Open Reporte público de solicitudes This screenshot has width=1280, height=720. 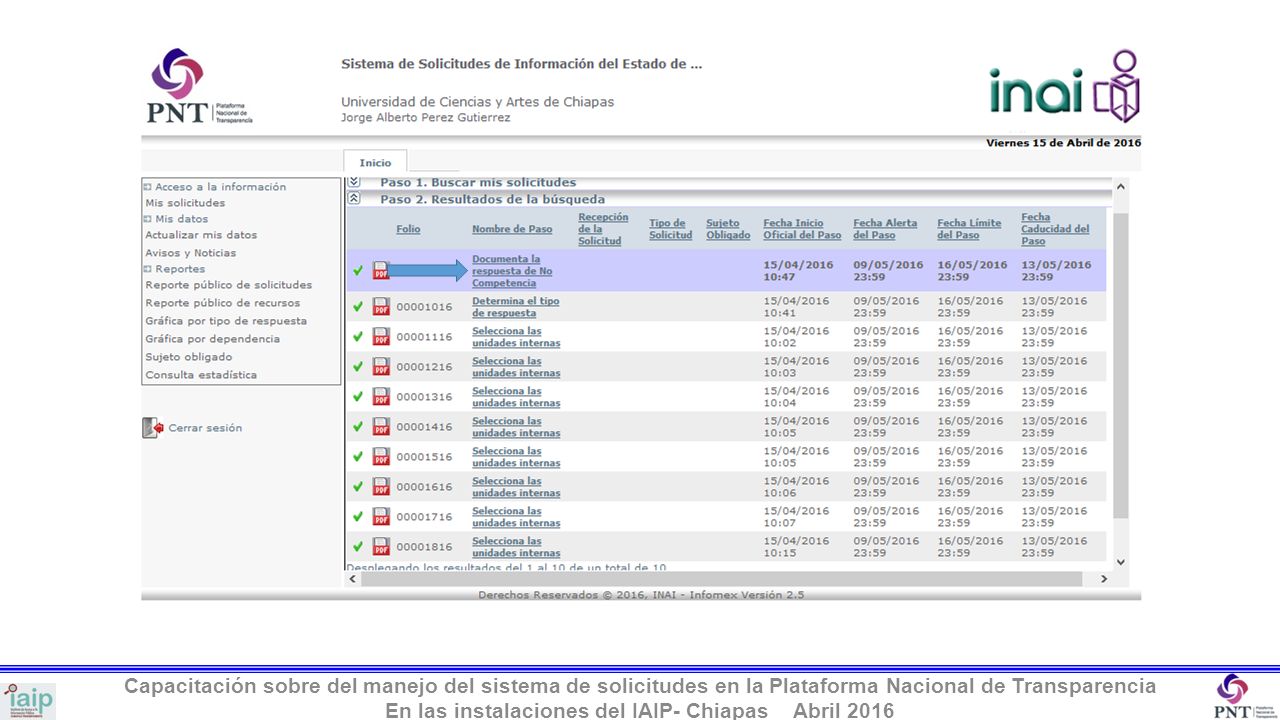[x=229, y=285]
